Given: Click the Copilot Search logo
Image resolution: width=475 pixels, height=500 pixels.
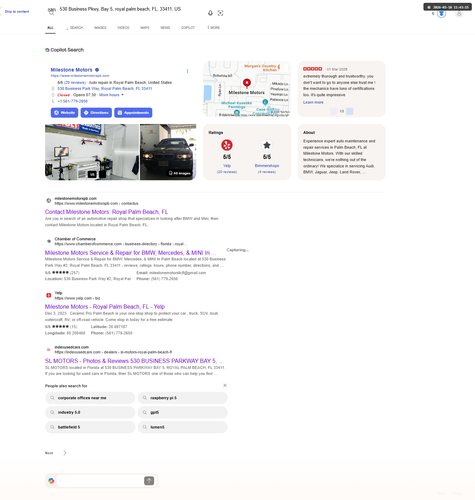Looking at the screenshot, I should 47,50.
